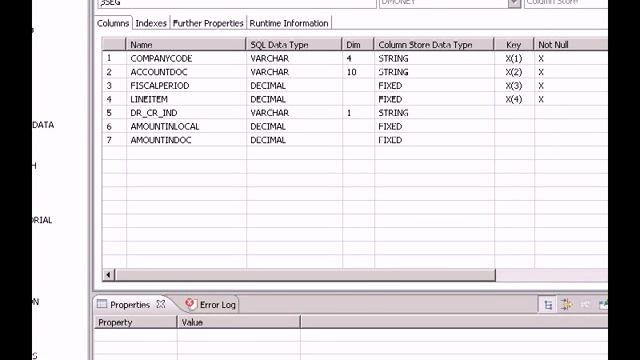Screen dimensions: 640x360
Task: Click DECIMAL type in FISCALPERIOD row
Action: point(268,86)
